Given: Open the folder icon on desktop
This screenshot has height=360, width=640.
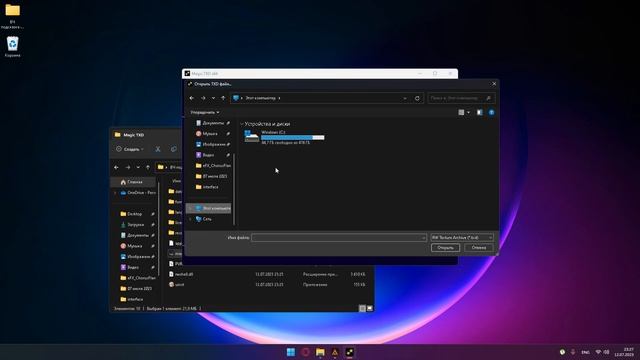Looking at the screenshot, I should pyautogui.click(x=13, y=16).
